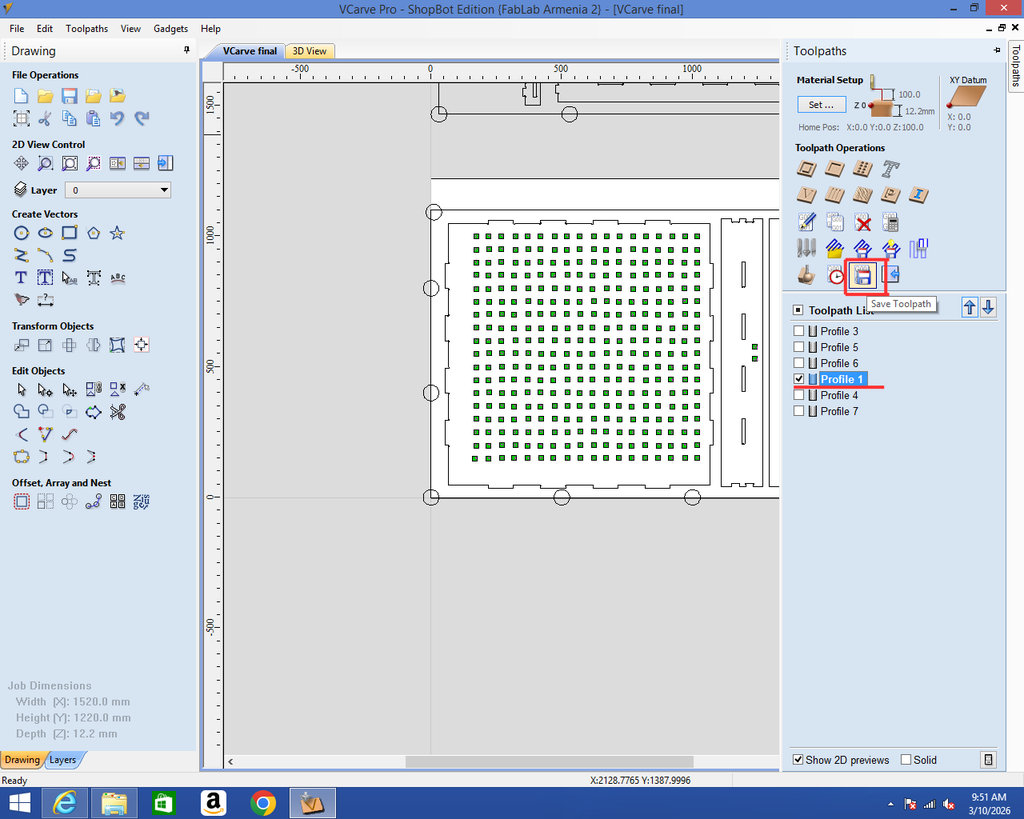Open the V-Carve Toolpath icon

tap(807, 195)
